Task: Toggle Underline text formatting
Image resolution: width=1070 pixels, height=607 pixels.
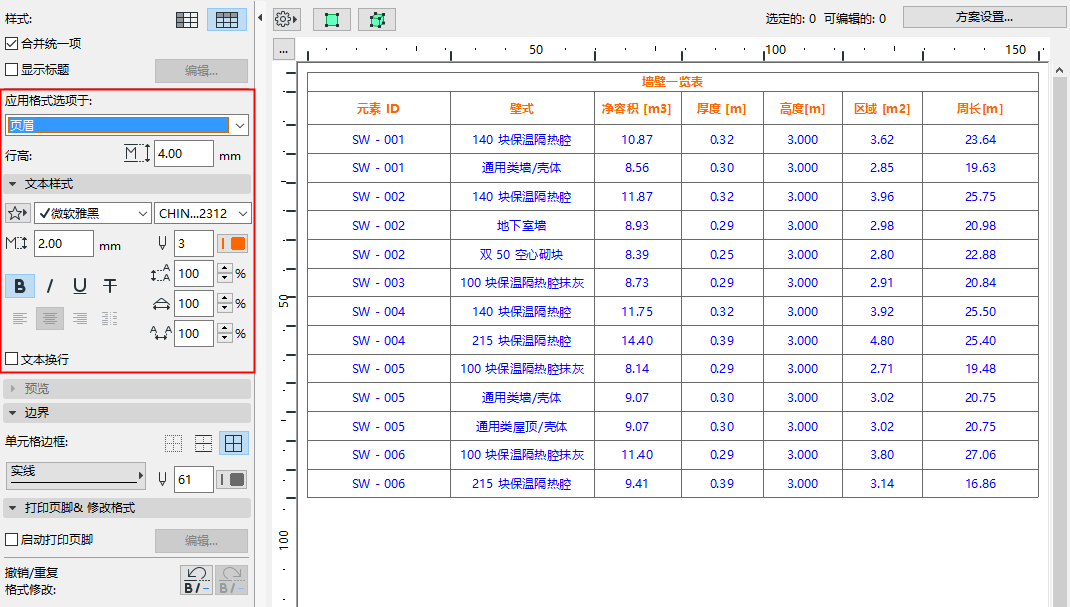Action: (x=80, y=286)
